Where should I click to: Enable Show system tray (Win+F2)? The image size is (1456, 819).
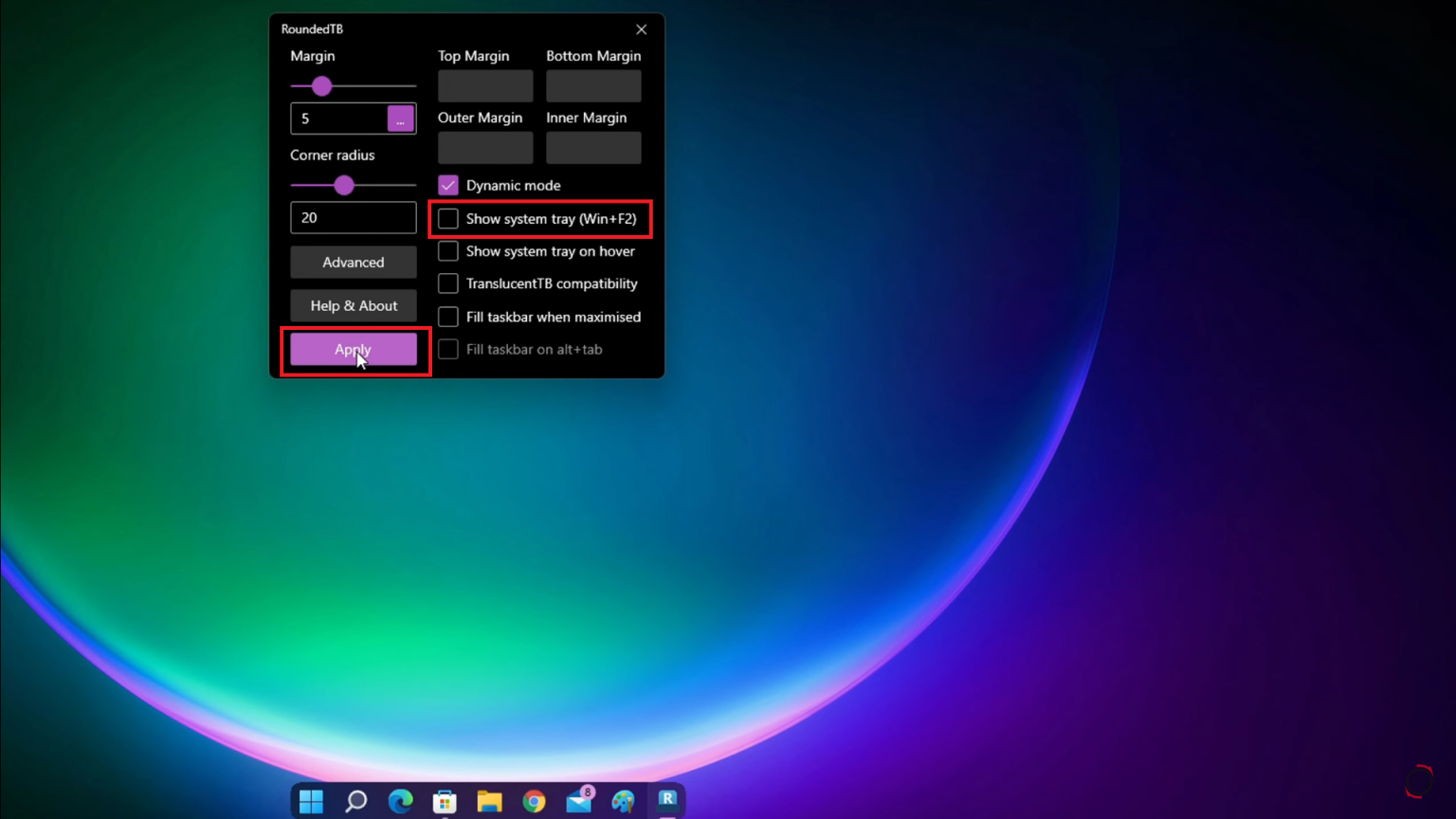click(447, 219)
